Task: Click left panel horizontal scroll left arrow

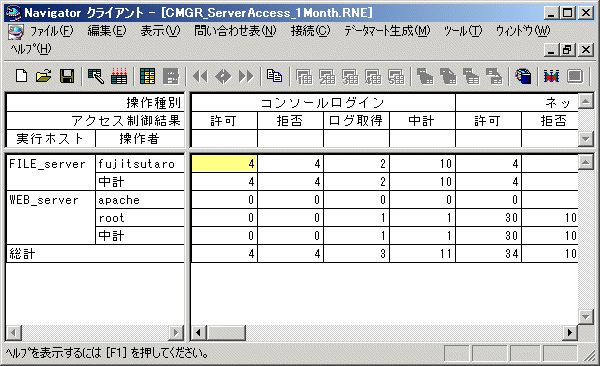Action: coord(14,333)
